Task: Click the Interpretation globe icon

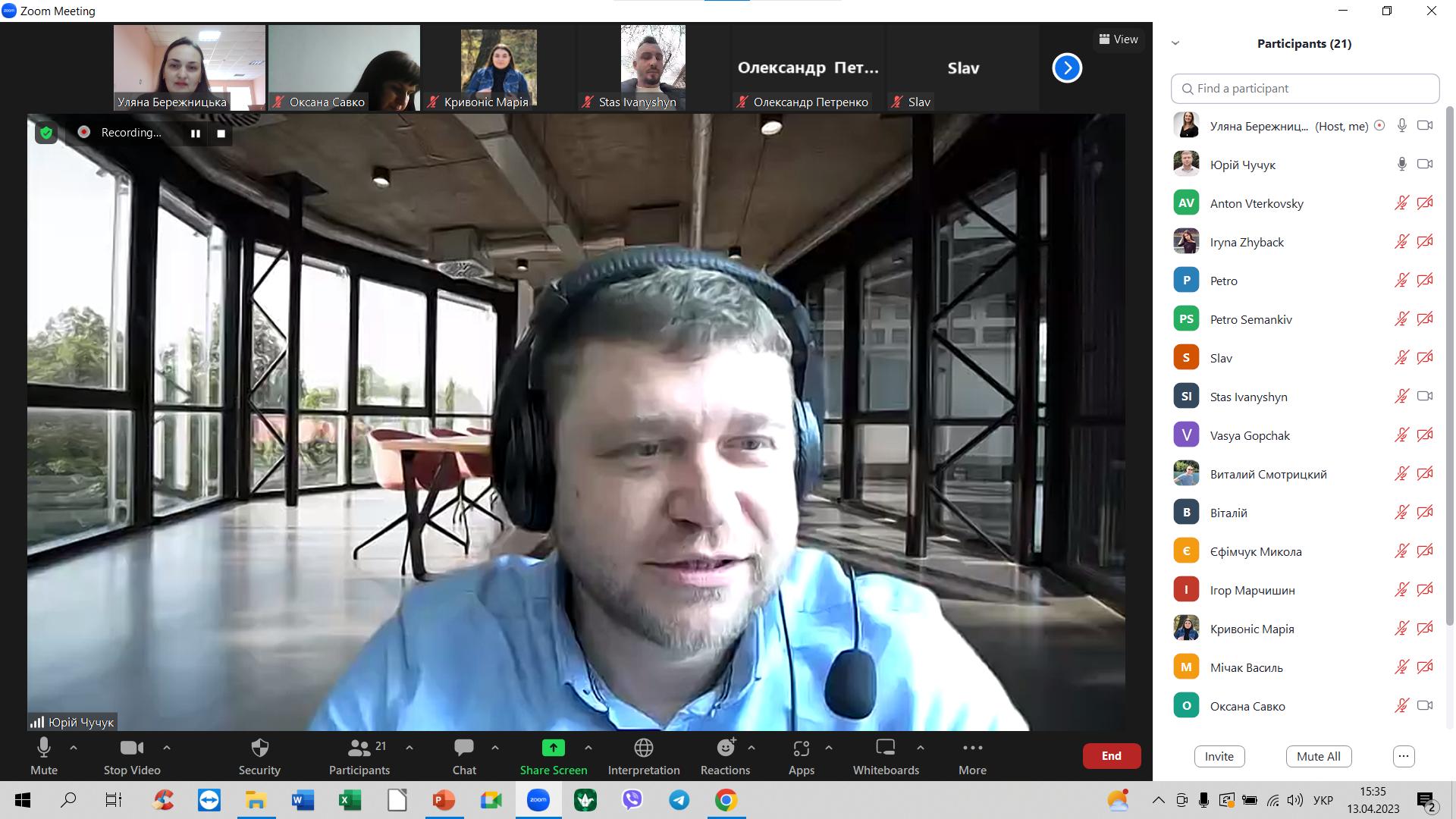Action: (x=643, y=748)
